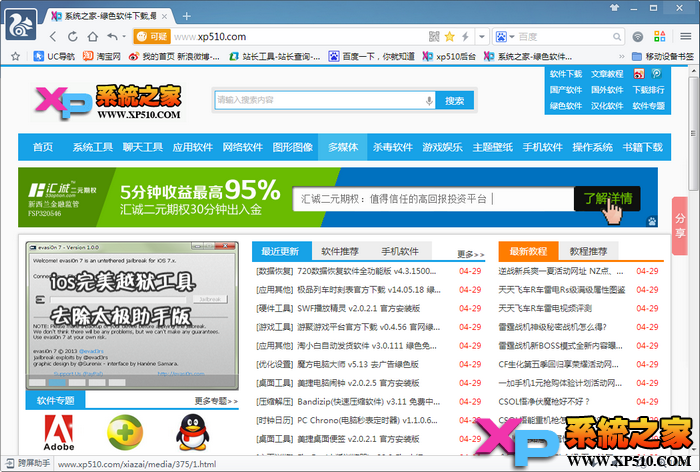The image size is (700, 472).
Task: Expand the undo closed tab dropdown
Action: coord(124,37)
